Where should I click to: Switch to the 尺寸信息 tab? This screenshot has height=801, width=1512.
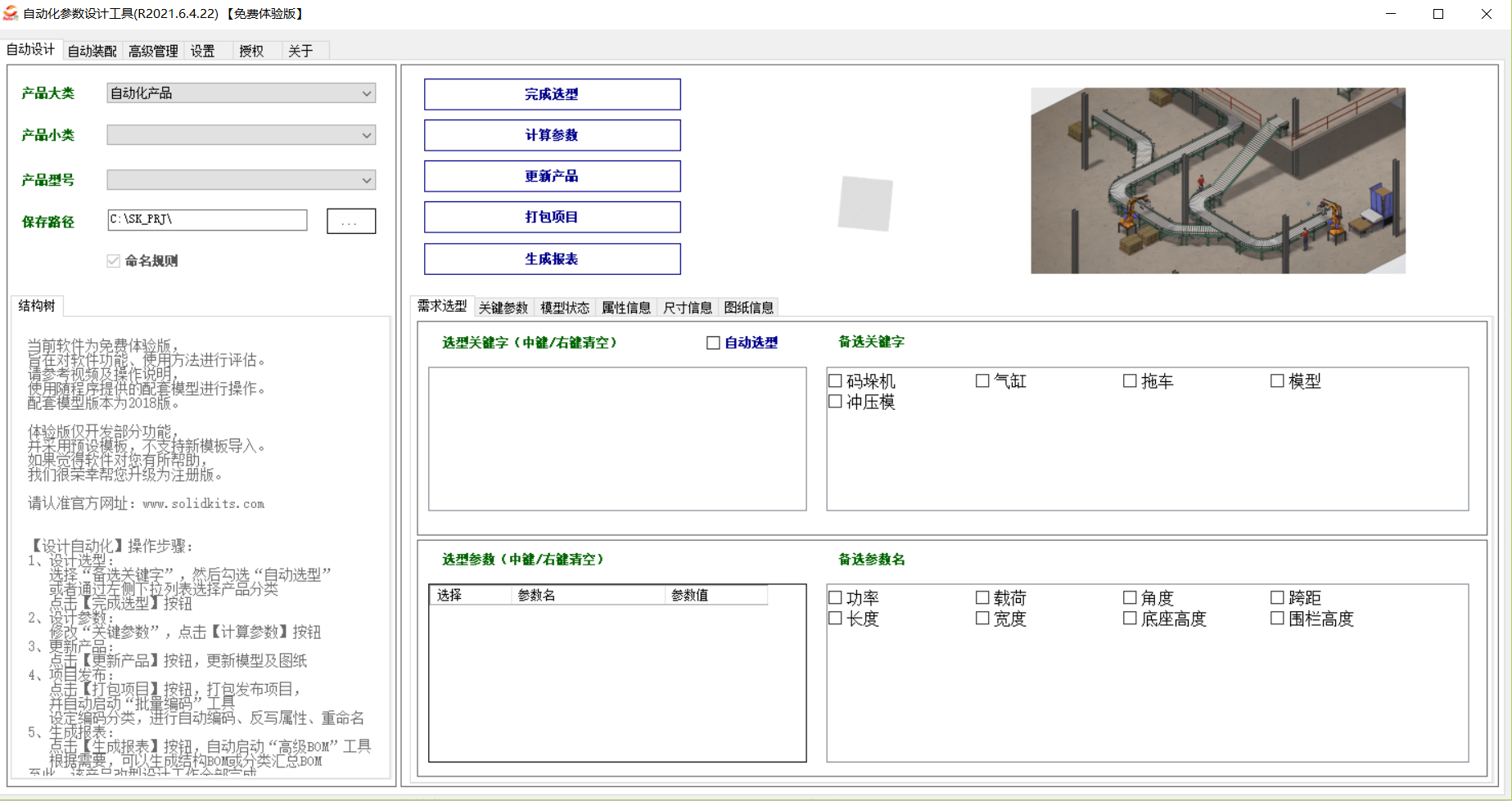(688, 308)
